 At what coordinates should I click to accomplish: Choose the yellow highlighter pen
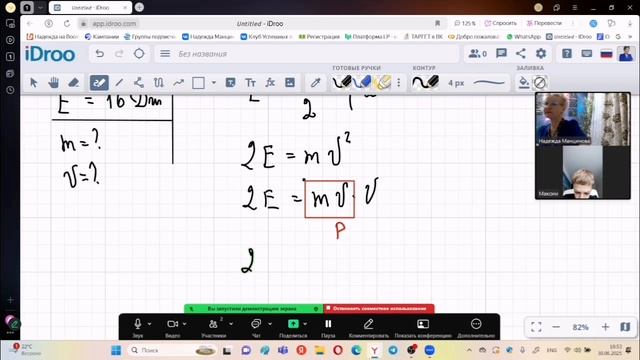(x=382, y=82)
